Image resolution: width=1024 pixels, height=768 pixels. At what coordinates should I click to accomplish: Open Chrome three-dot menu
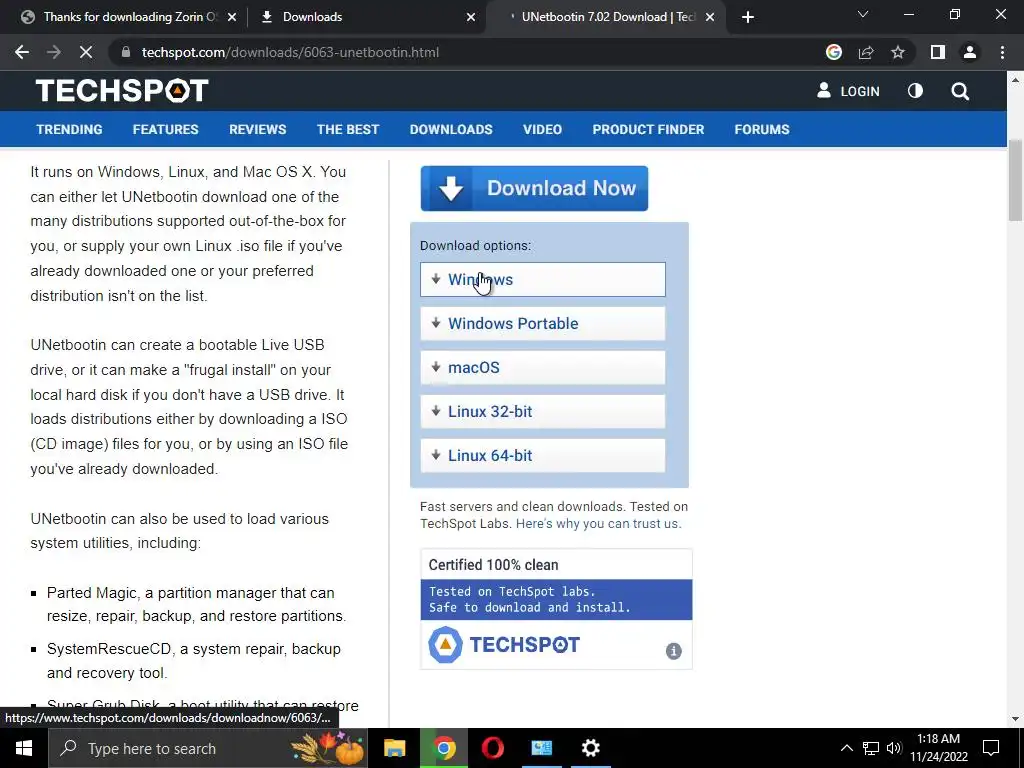click(x=1002, y=52)
